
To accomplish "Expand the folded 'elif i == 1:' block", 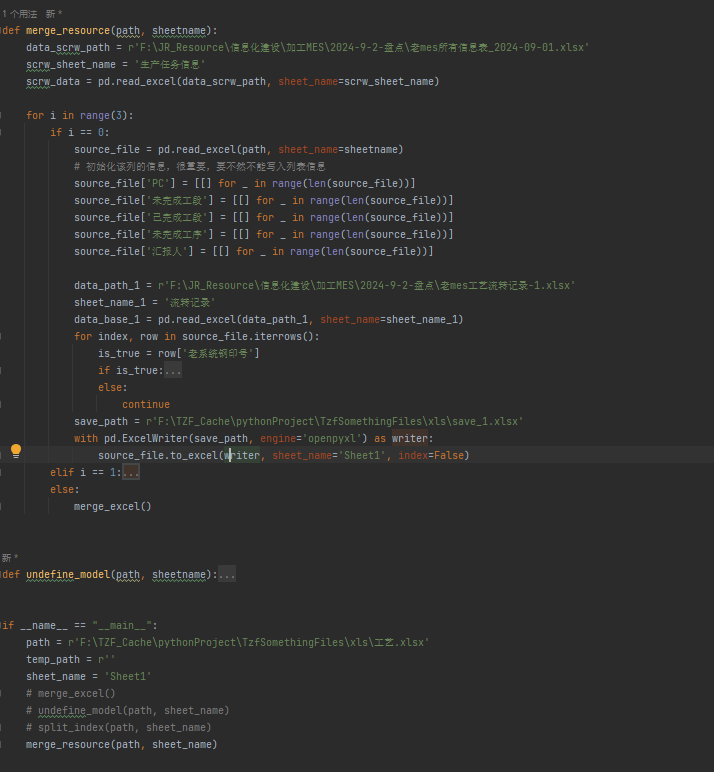I will point(130,472).
